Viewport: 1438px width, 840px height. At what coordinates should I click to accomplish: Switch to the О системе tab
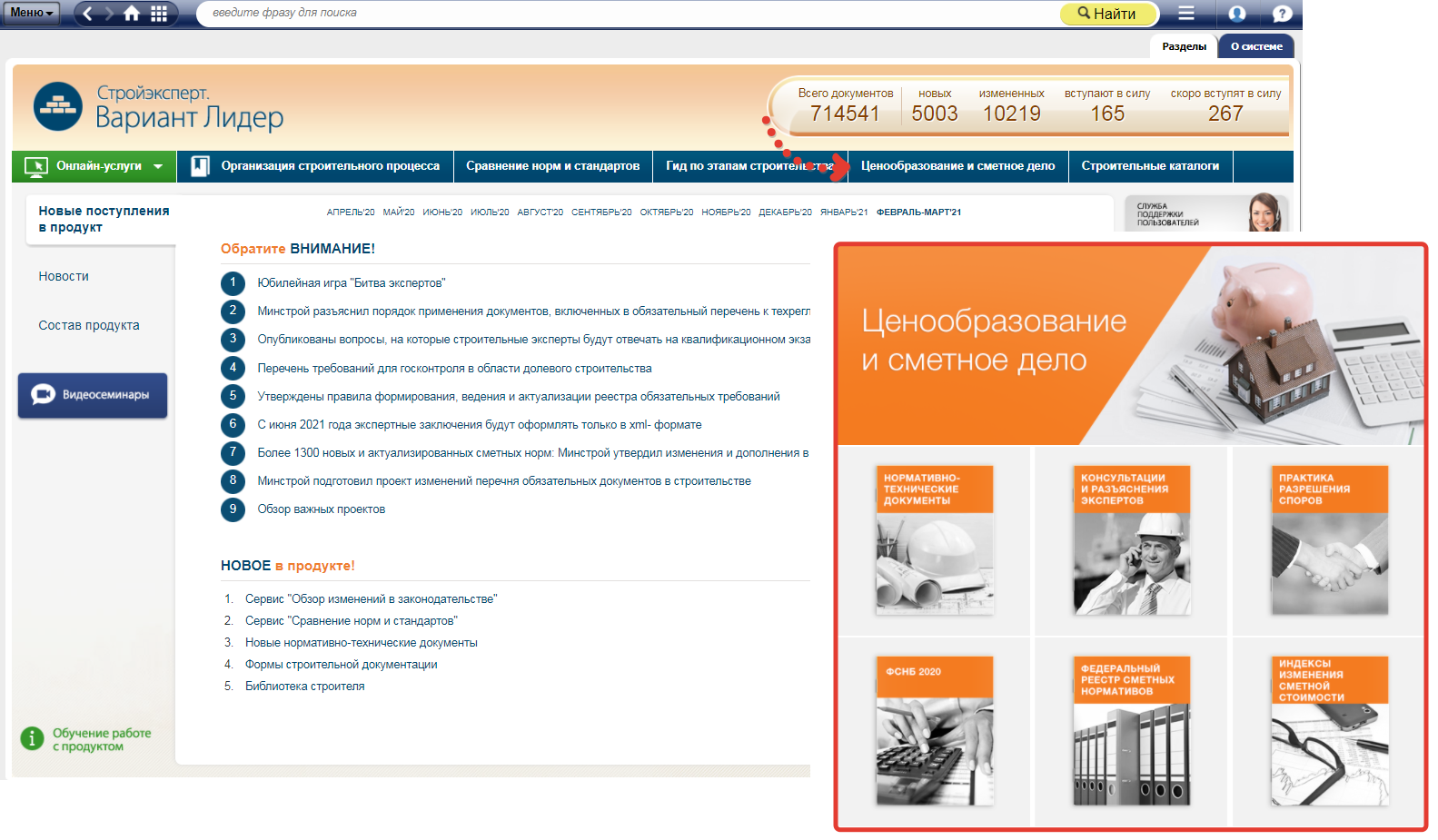[x=1256, y=46]
